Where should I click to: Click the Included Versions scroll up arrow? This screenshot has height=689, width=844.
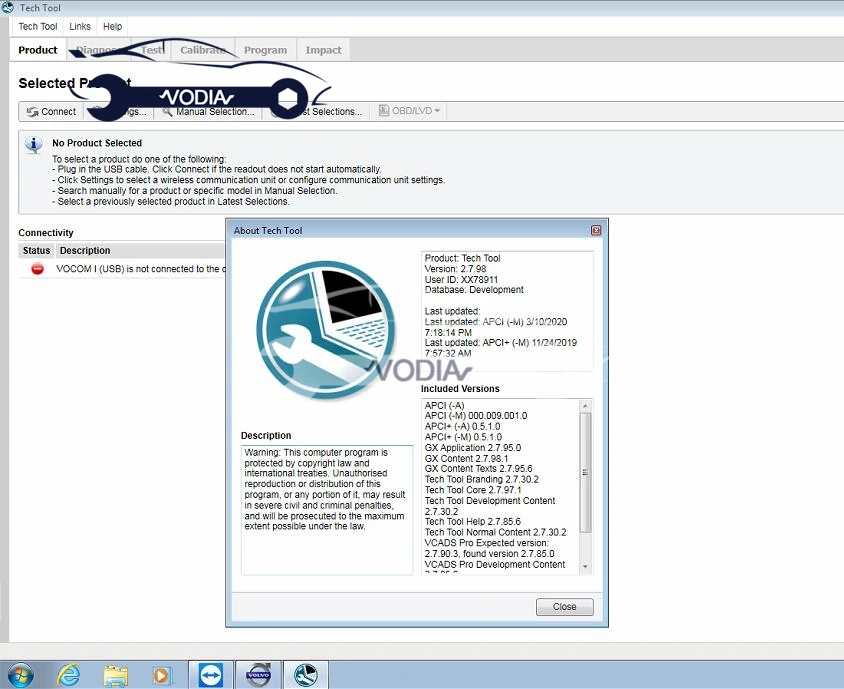pos(585,405)
